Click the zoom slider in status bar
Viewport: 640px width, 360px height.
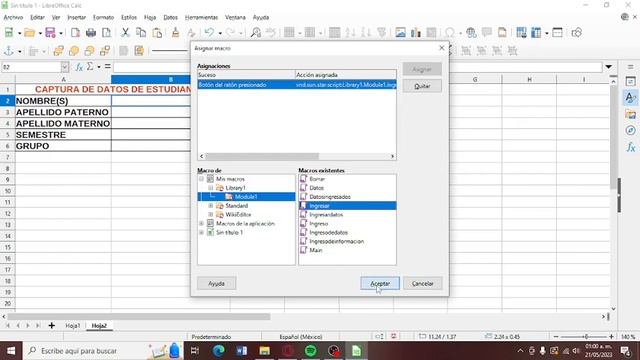(x=586, y=337)
